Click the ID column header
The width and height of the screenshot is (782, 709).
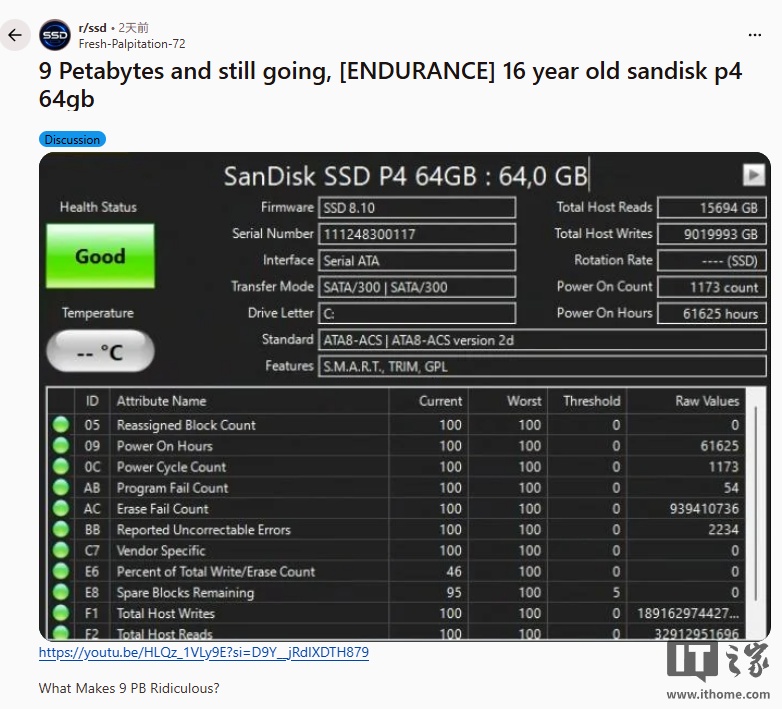[92, 401]
